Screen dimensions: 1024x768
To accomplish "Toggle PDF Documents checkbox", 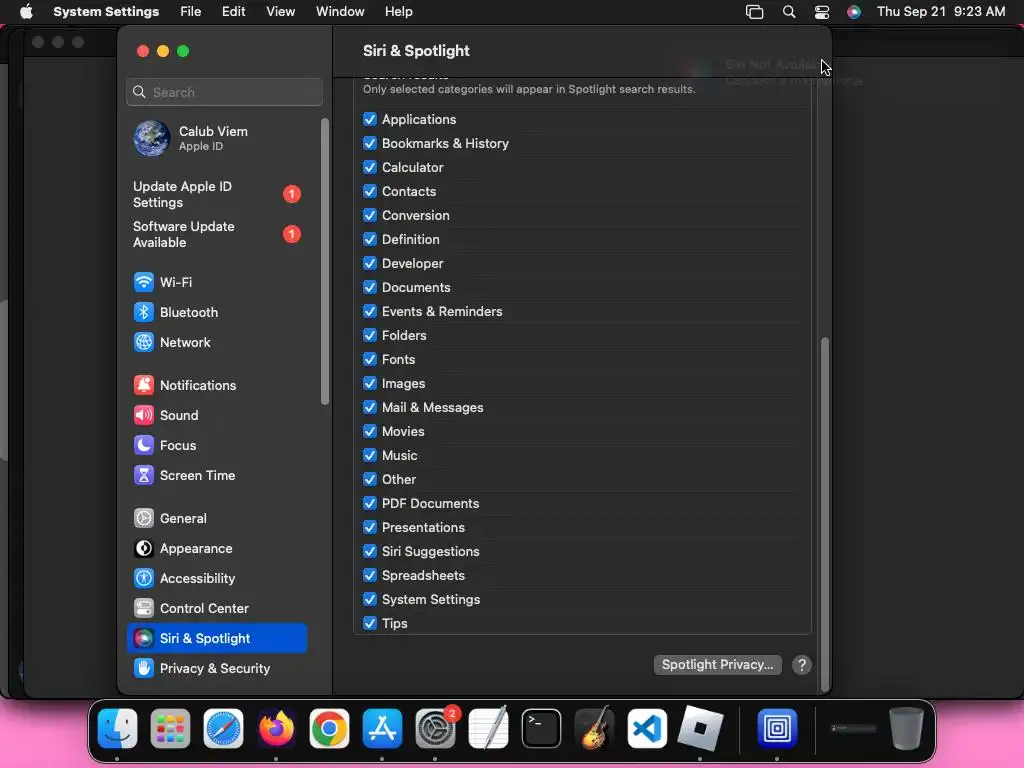I will tap(370, 504).
